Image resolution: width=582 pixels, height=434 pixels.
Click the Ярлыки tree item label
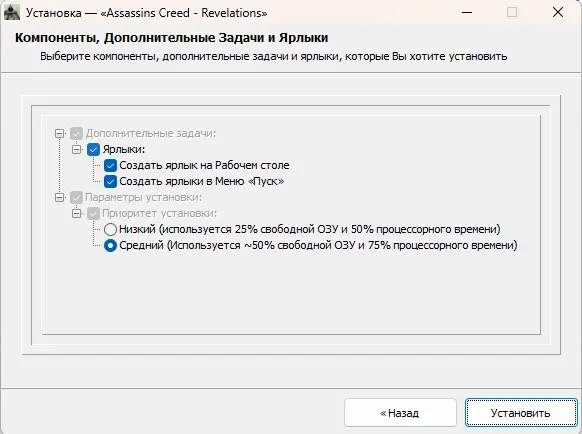124,149
